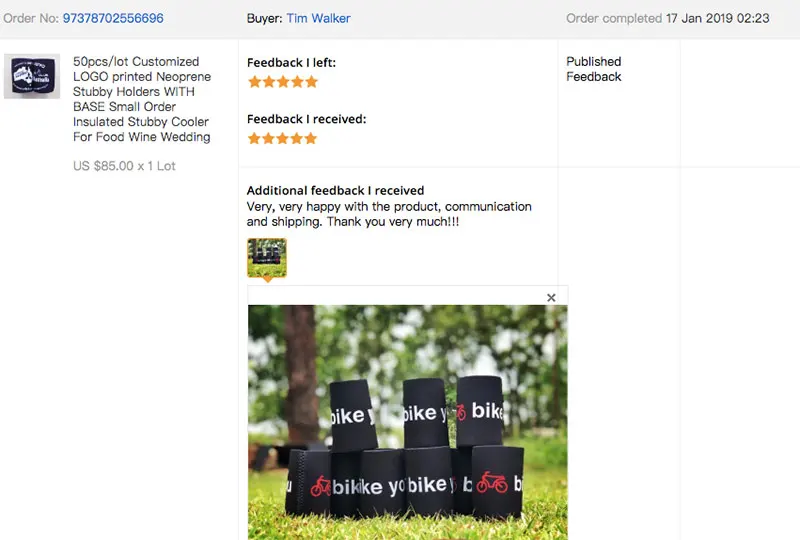Click the small feedback photo thumbnail
The image size is (800, 540).
(267, 258)
